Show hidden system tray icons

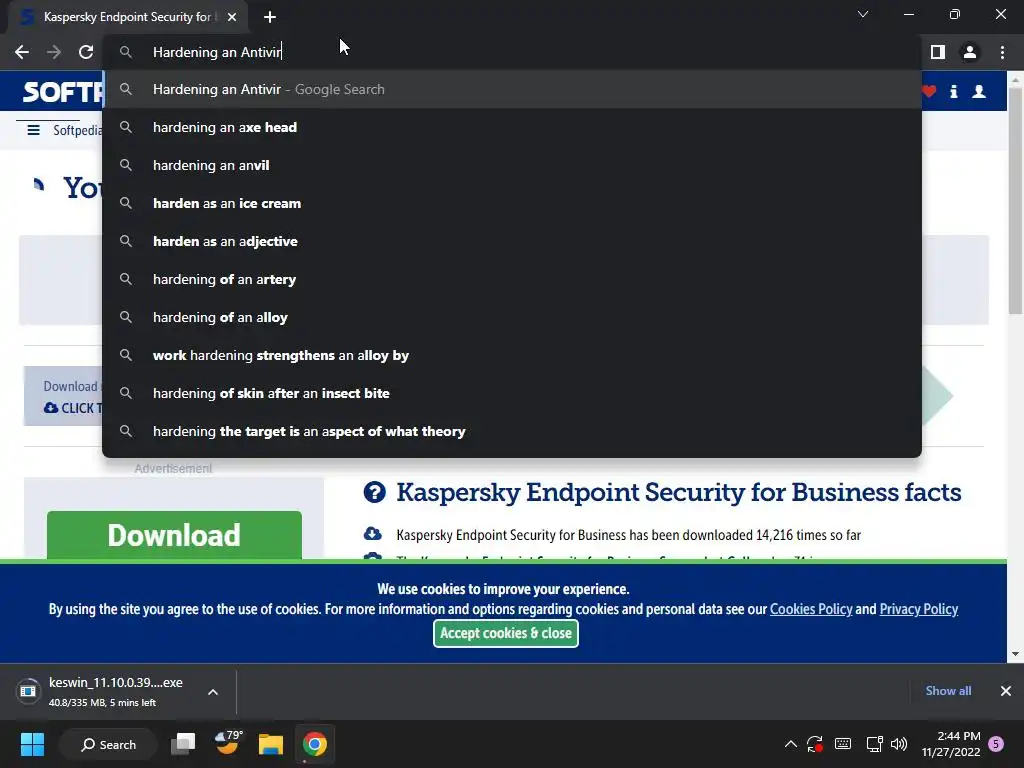(x=790, y=744)
